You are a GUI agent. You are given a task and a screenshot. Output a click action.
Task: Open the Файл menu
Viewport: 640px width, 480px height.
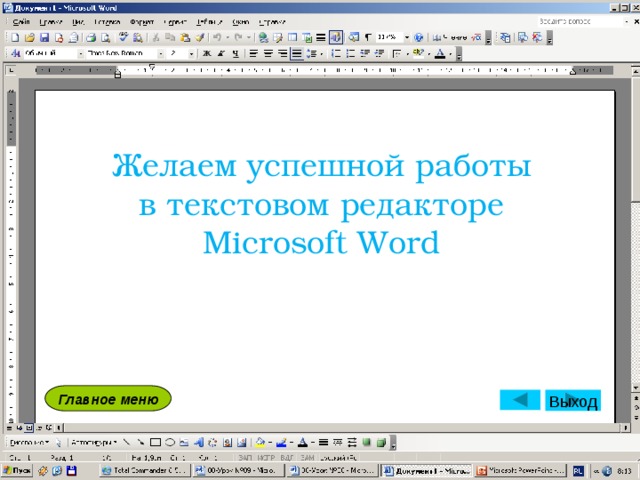point(21,22)
